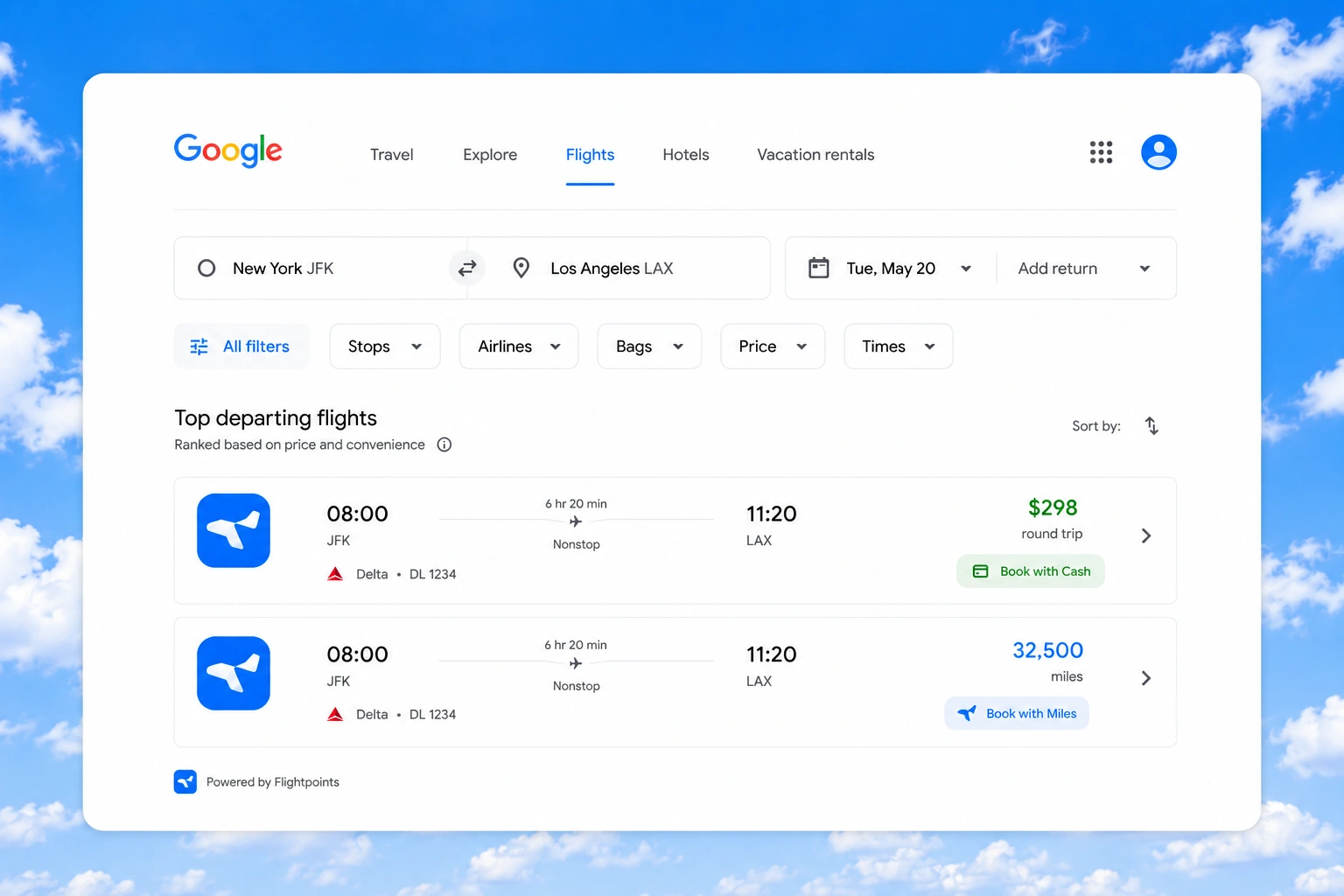Click the round trip label
Image resolution: width=1344 pixels, height=896 pixels.
[x=1052, y=534]
